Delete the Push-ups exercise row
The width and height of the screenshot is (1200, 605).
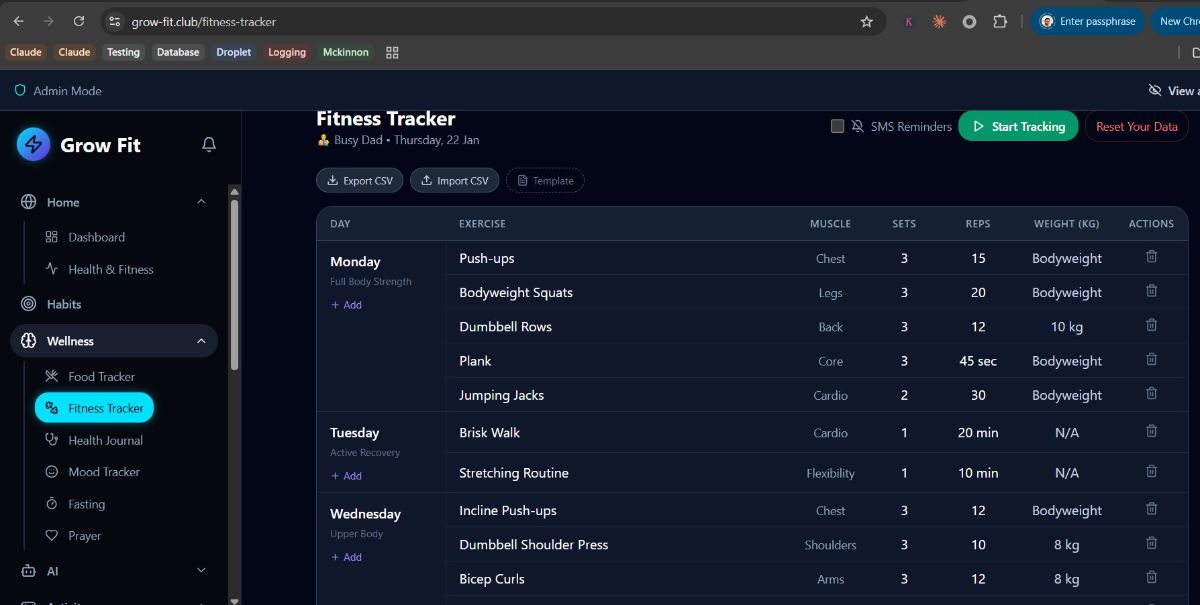pyautogui.click(x=1151, y=257)
